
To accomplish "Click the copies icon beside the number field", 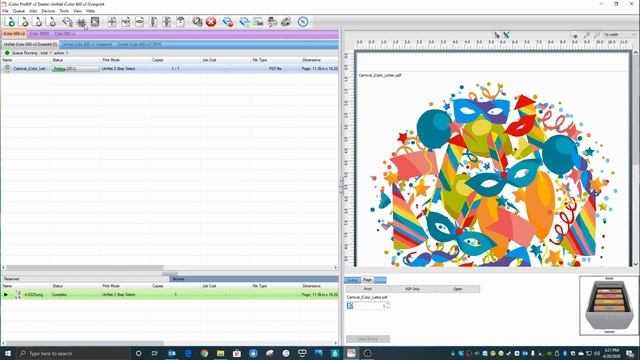I will pos(350,305).
